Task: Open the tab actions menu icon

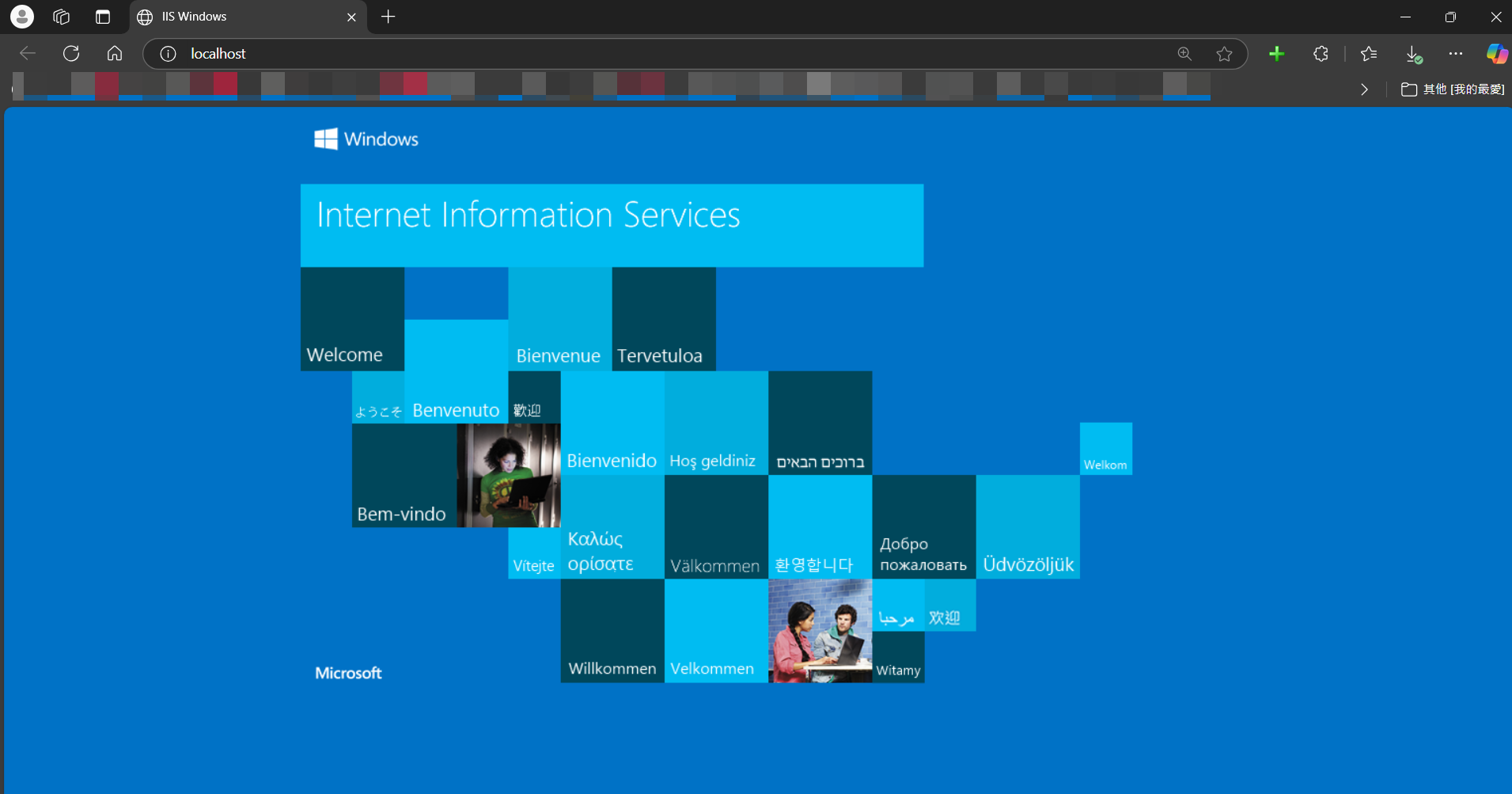Action: pos(103,17)
